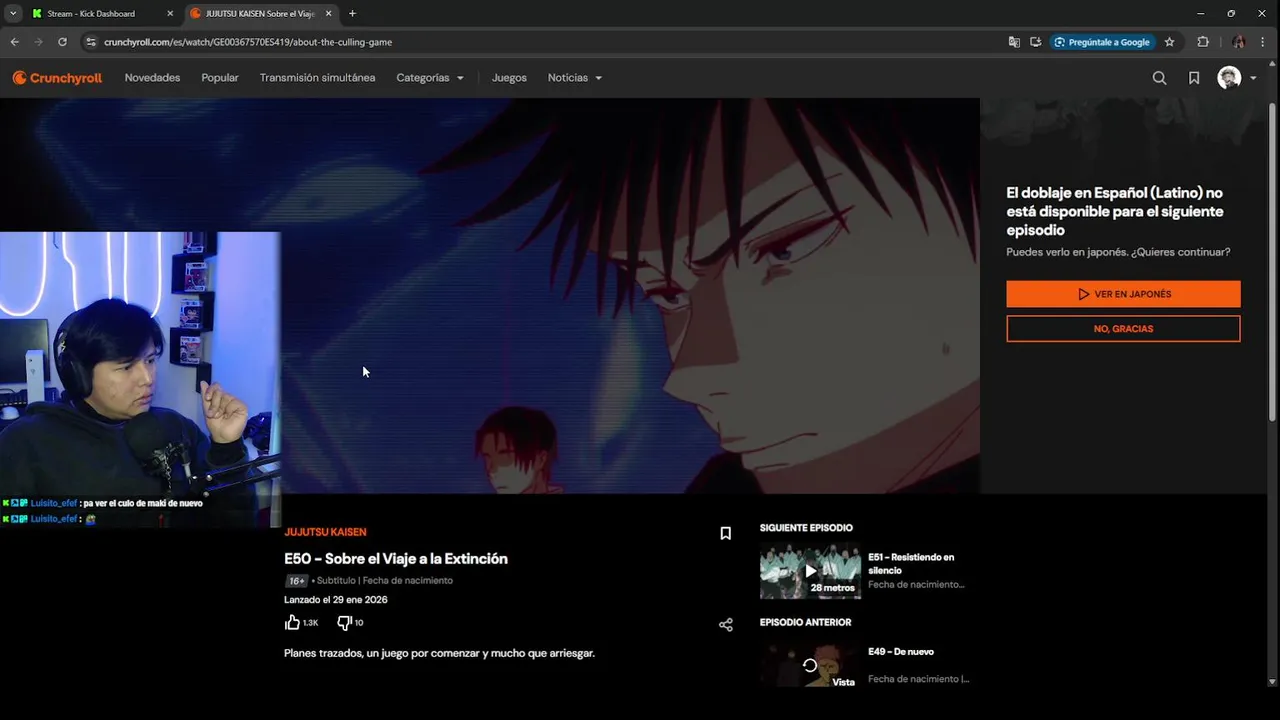Select text Lanzado el 29 ene 2026

[336, 600]
